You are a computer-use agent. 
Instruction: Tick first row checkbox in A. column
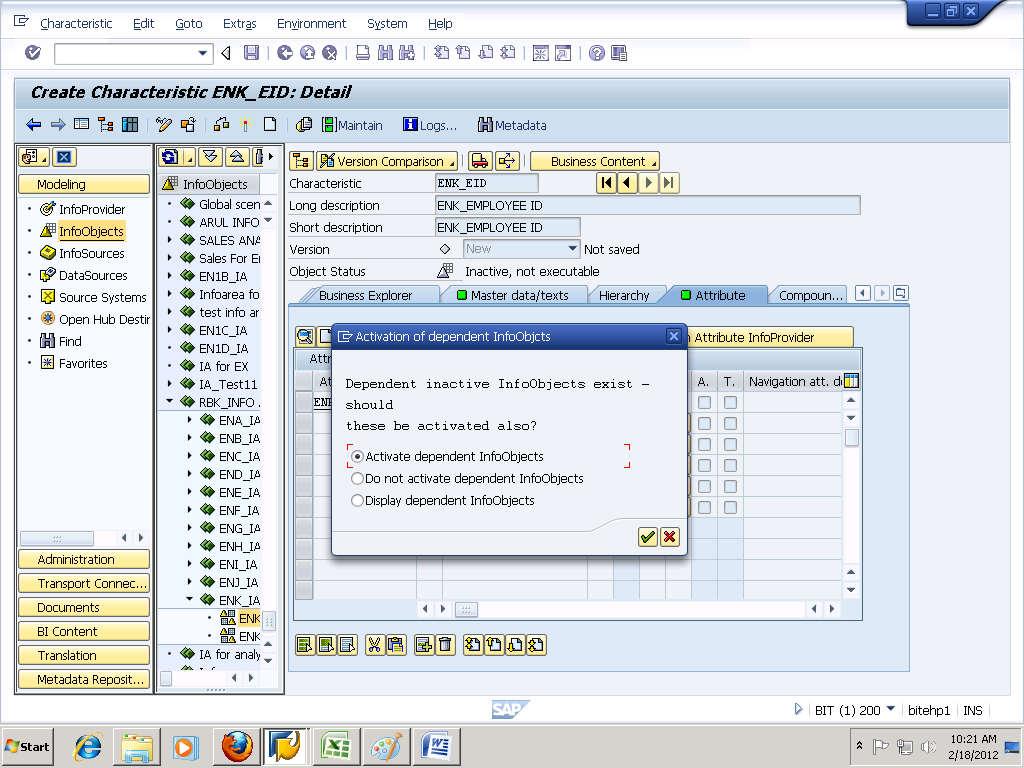(x=704, y=403)
